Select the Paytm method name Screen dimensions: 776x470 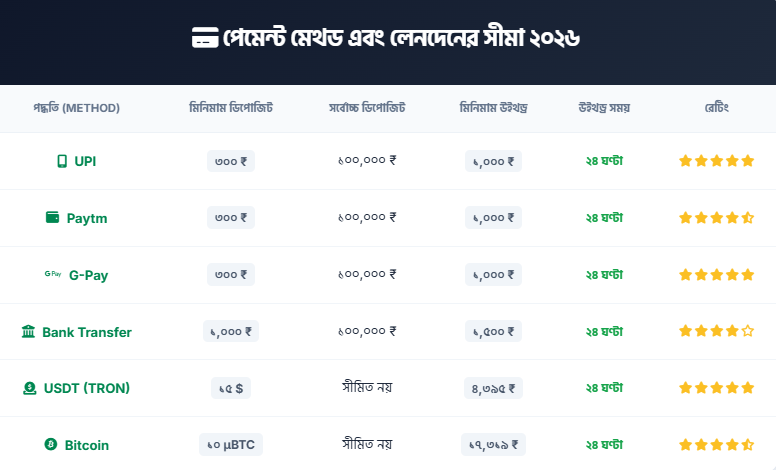pos(87,218)
